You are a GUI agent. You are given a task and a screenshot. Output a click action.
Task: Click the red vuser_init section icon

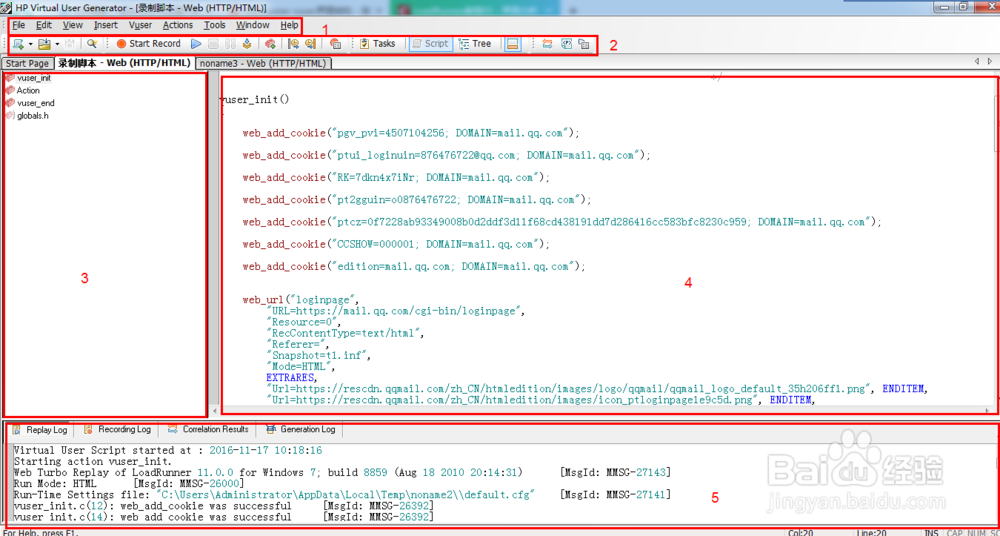click(x=10, y=78)
